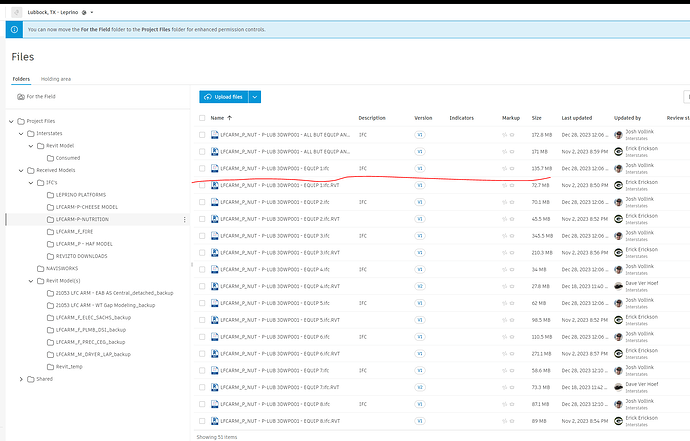Sort by the Name column header
The width and height of the screenshot is (690, 441).
[217, 118]
